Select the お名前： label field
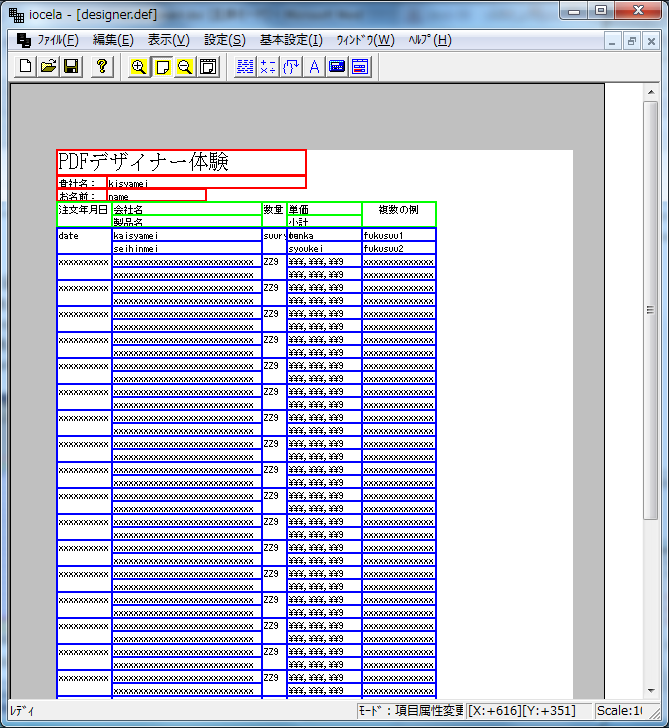The height and width of the screenshot is (728, 669). pyautogui.click(x=82, y=195)
